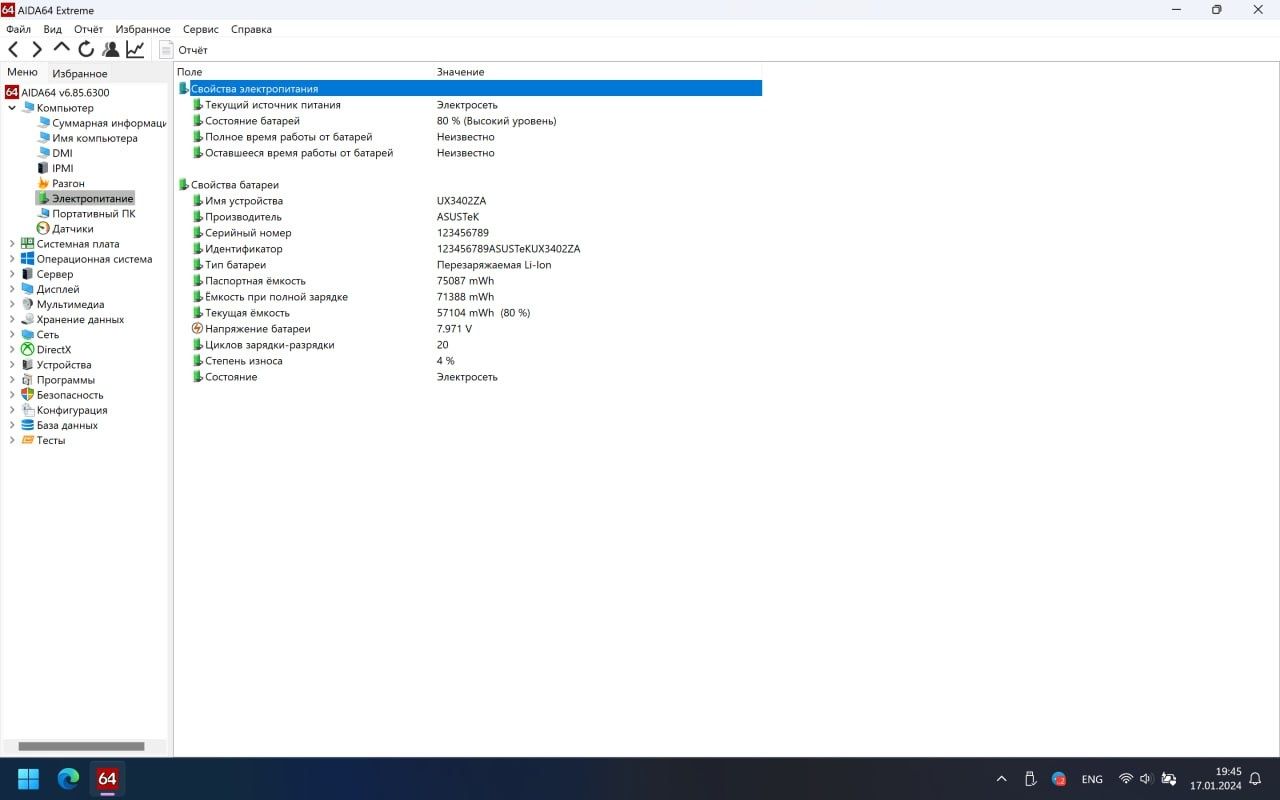
Task: Open the volume tray icon
Action: [1145, 779]
